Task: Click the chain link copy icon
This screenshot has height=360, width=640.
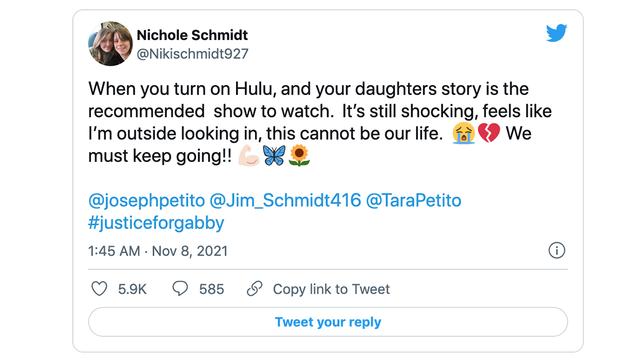Action: (x=255, y=289)
